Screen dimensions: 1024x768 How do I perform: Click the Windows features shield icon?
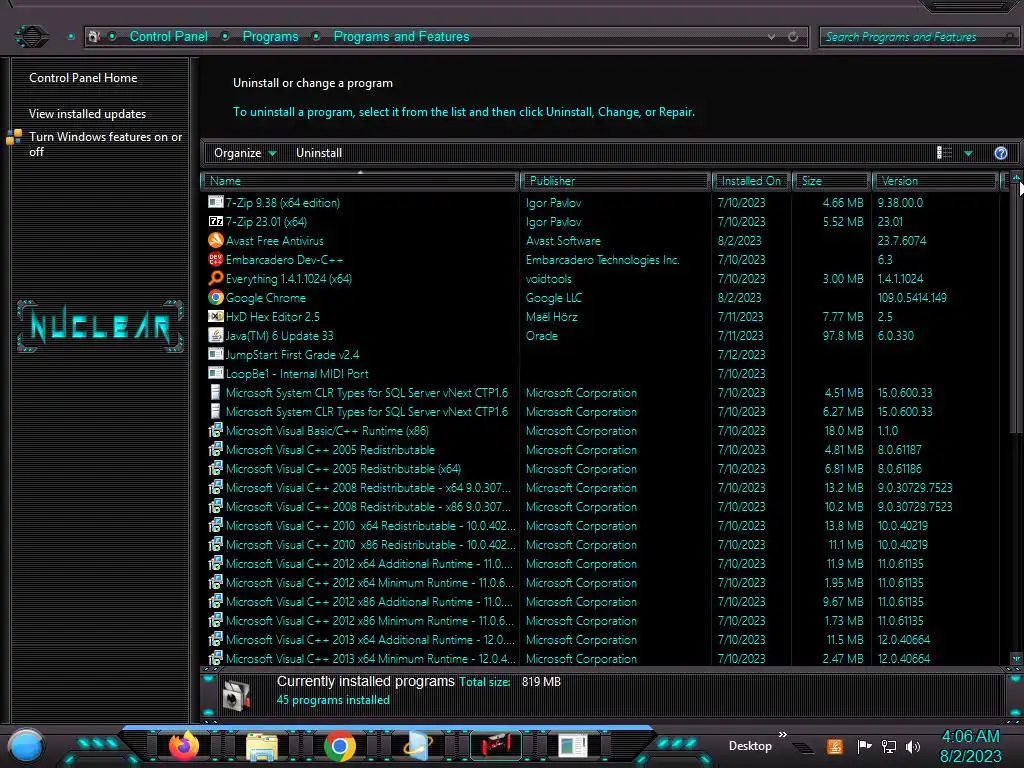(14, 137)
